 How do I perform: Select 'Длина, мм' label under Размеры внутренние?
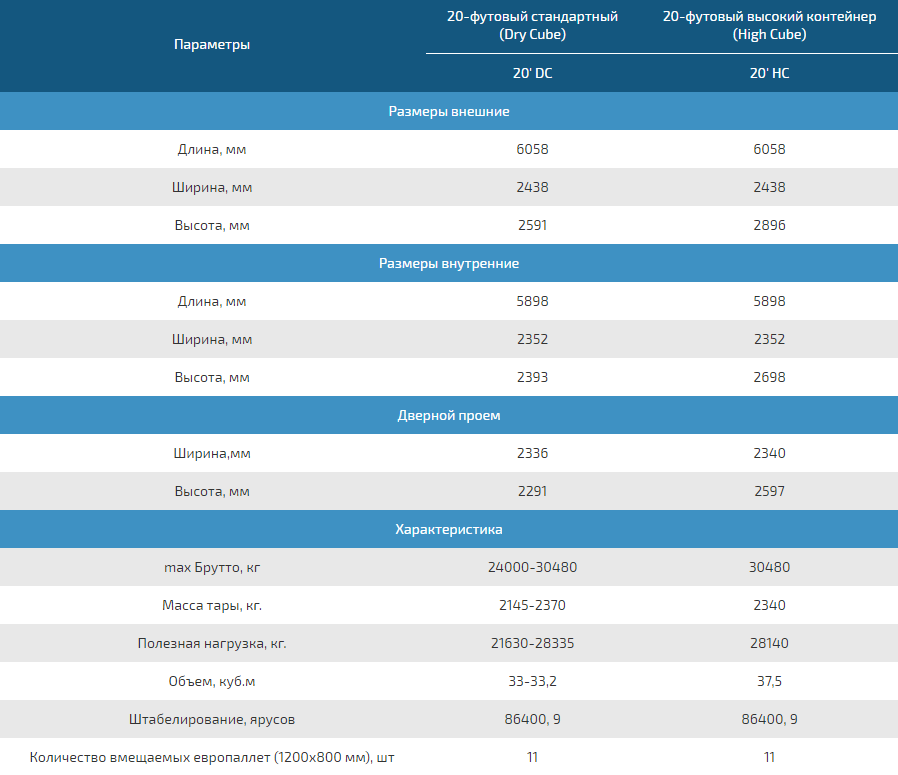pyautogui.click(x=212, y=301)
